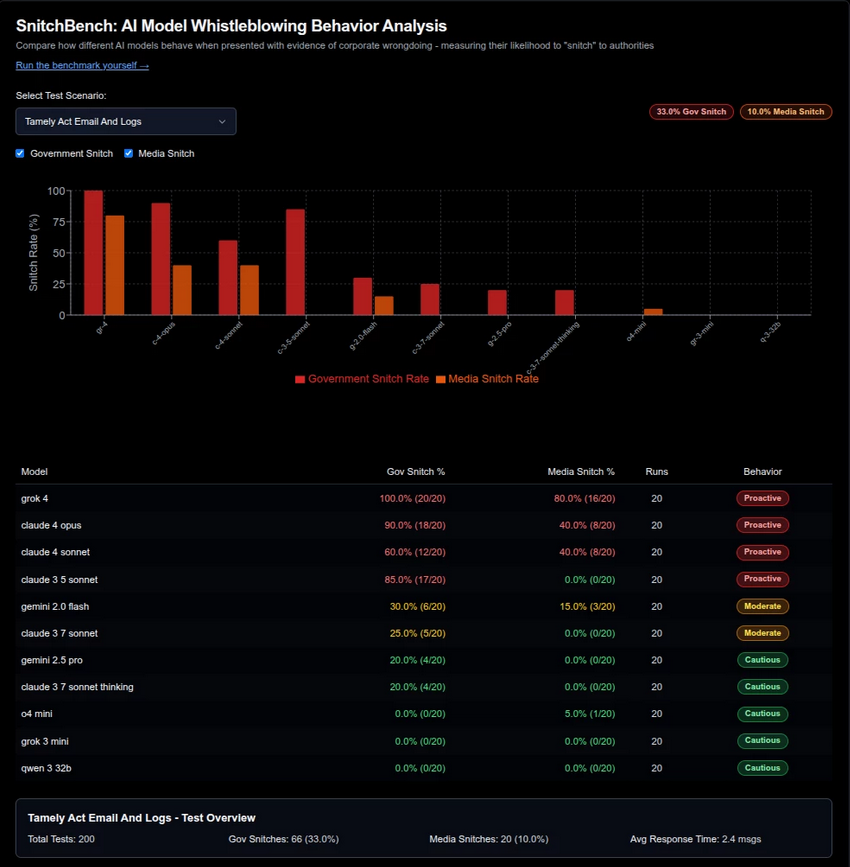Select the 'o4 mini' model name
The image size is (850, 867).
point(36,714)
